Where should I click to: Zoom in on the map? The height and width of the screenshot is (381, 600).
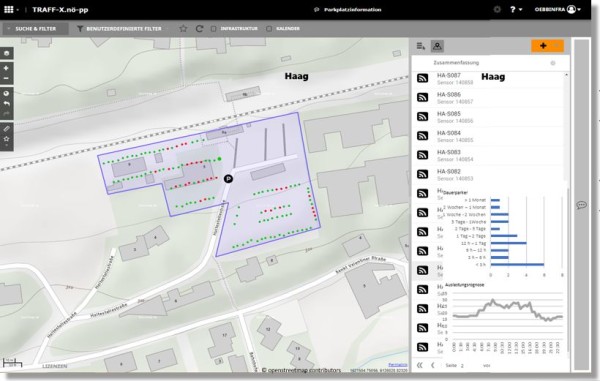point(6,68)
